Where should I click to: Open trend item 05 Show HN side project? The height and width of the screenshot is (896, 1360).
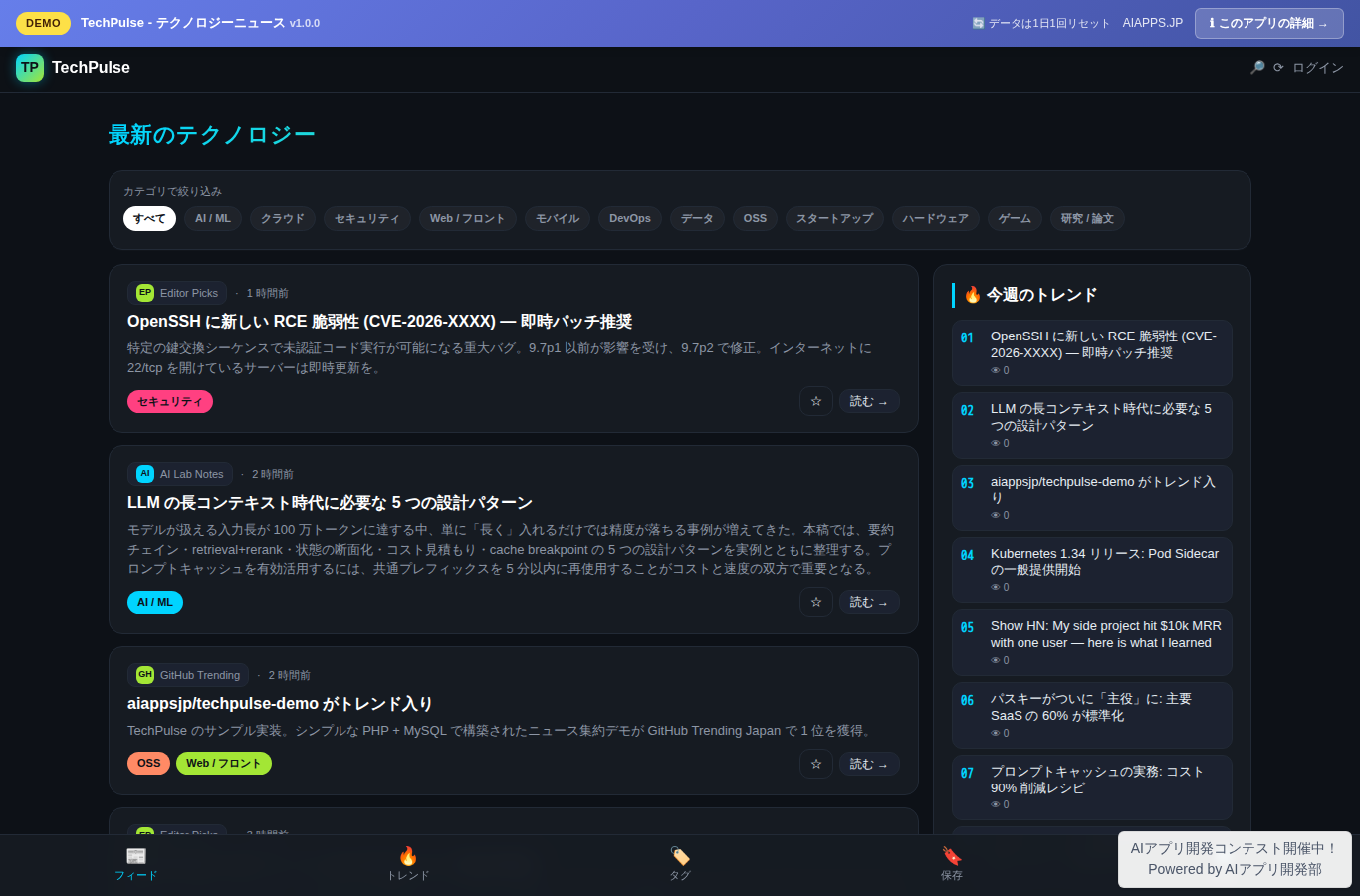click(x=1092, y=642)
